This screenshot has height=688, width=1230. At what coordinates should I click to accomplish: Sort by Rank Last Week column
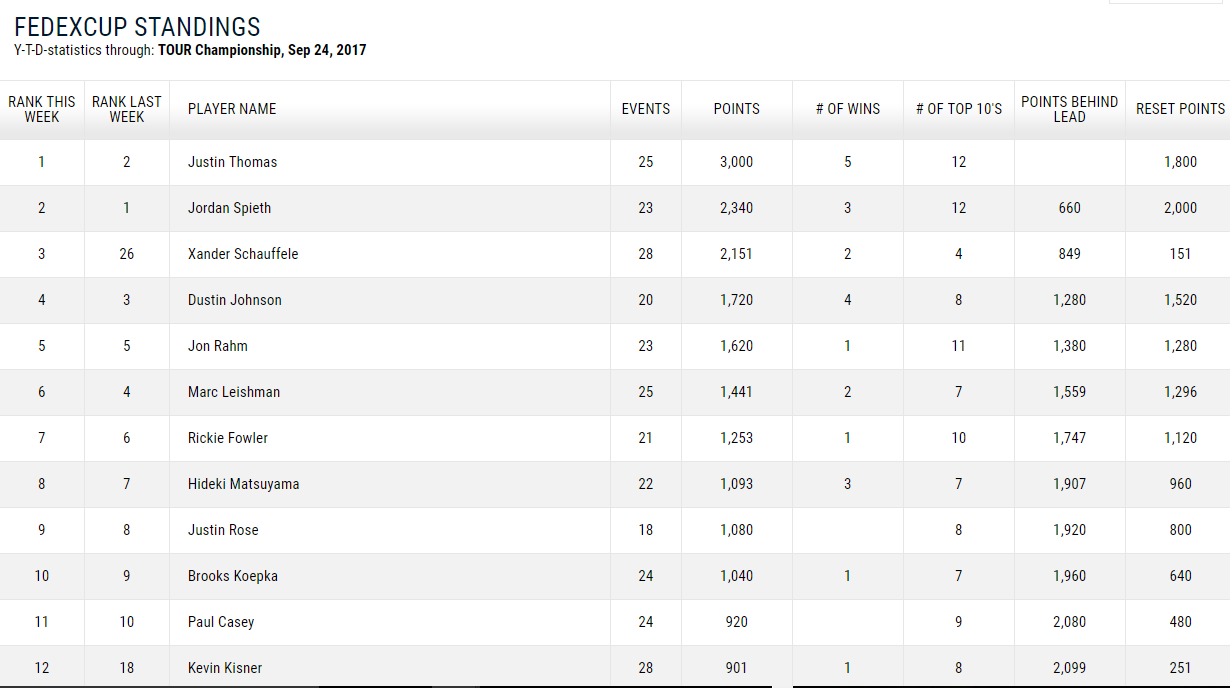[x=127, y=109]
